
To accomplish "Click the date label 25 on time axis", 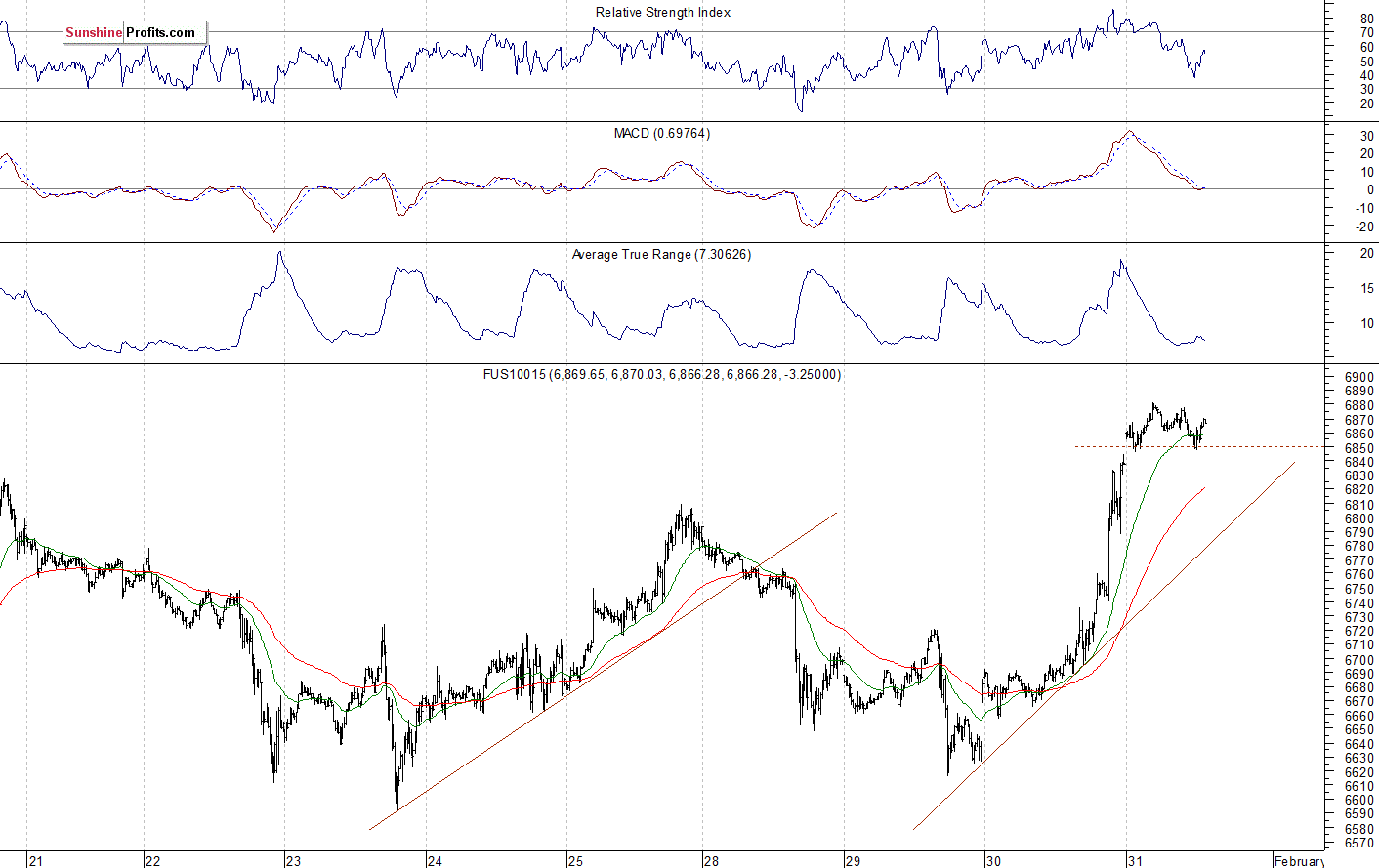I will [575, 860].
